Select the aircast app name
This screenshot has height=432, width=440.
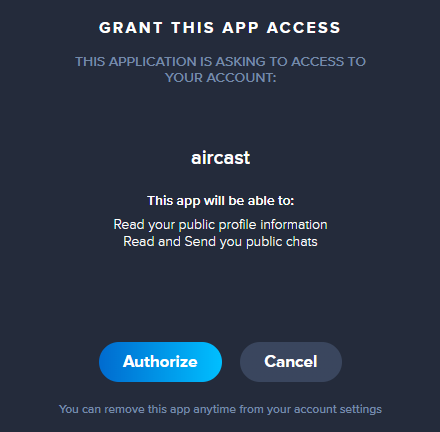(x=220, y=158)
